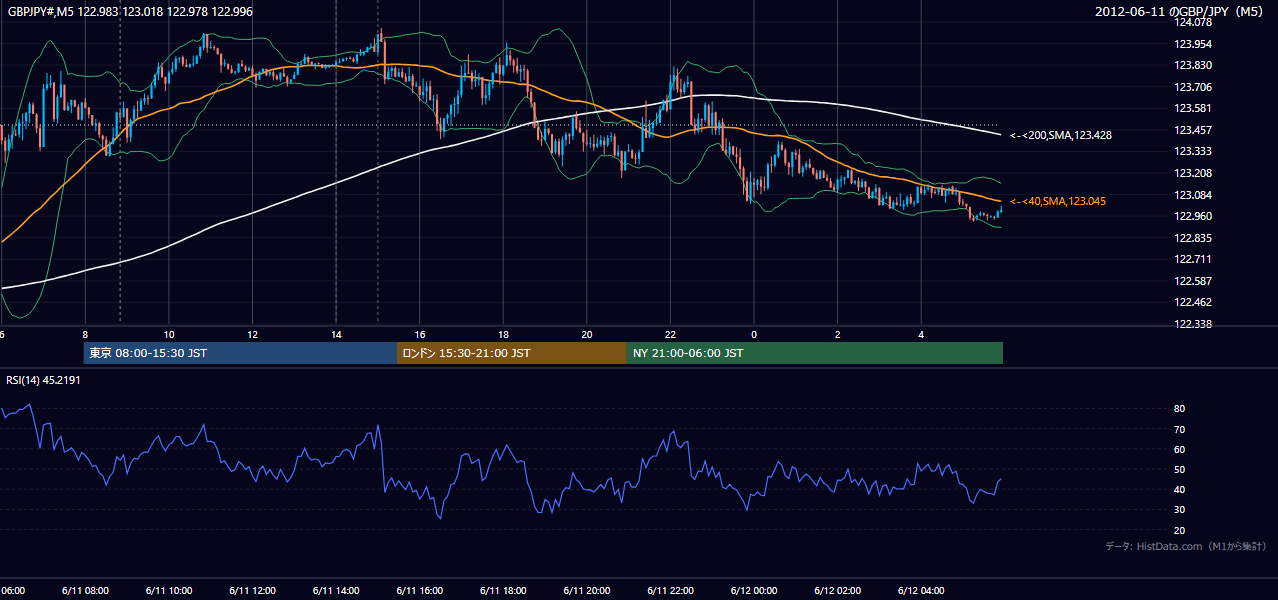Viewport: 1278px width, 600px height.
Task: Click the 6/11 08:00 bottom time label
Action: (86, 590)
